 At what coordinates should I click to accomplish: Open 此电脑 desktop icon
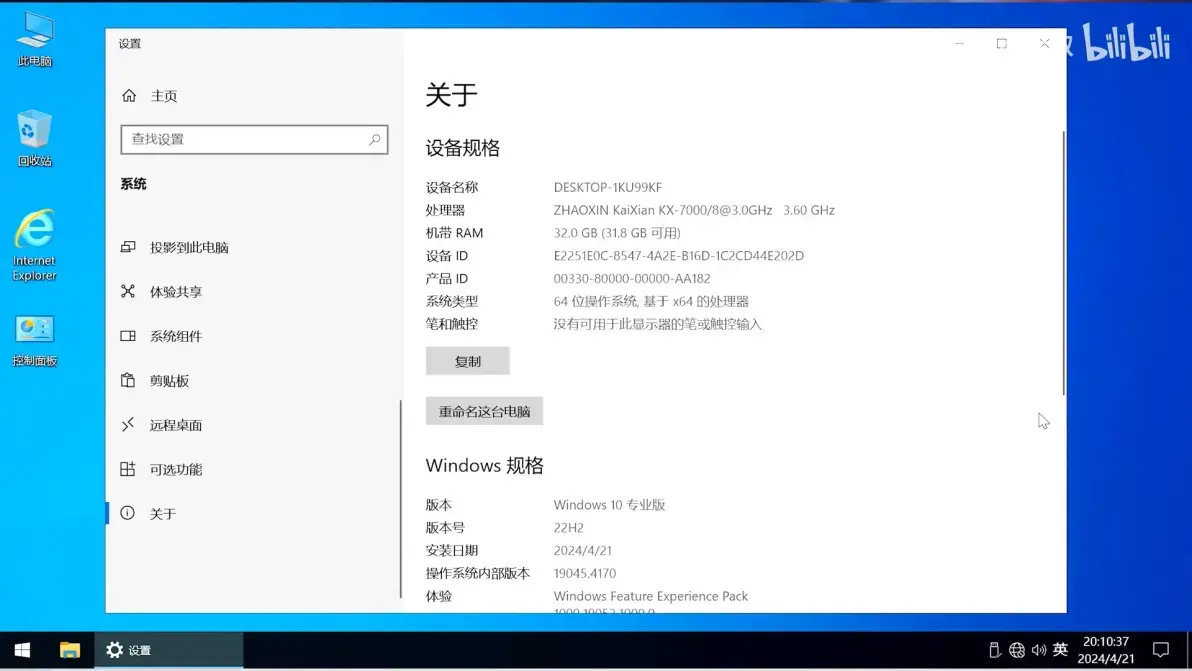[34, 40]
